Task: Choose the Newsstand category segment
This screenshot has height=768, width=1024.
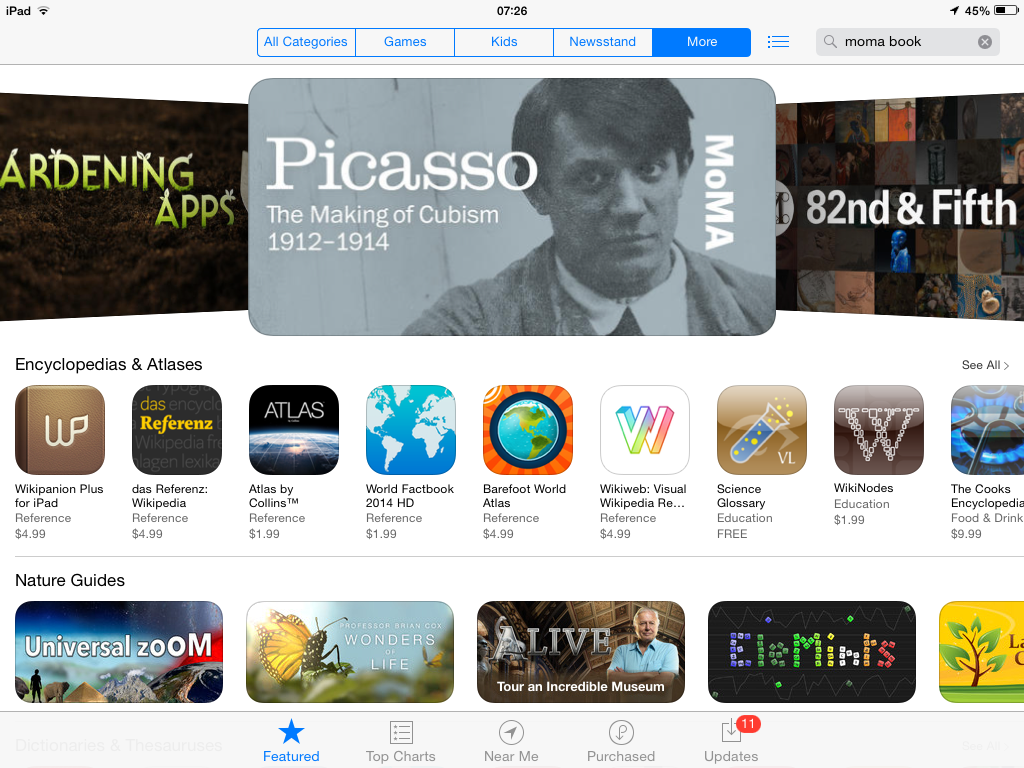Action: coord(602,42)
